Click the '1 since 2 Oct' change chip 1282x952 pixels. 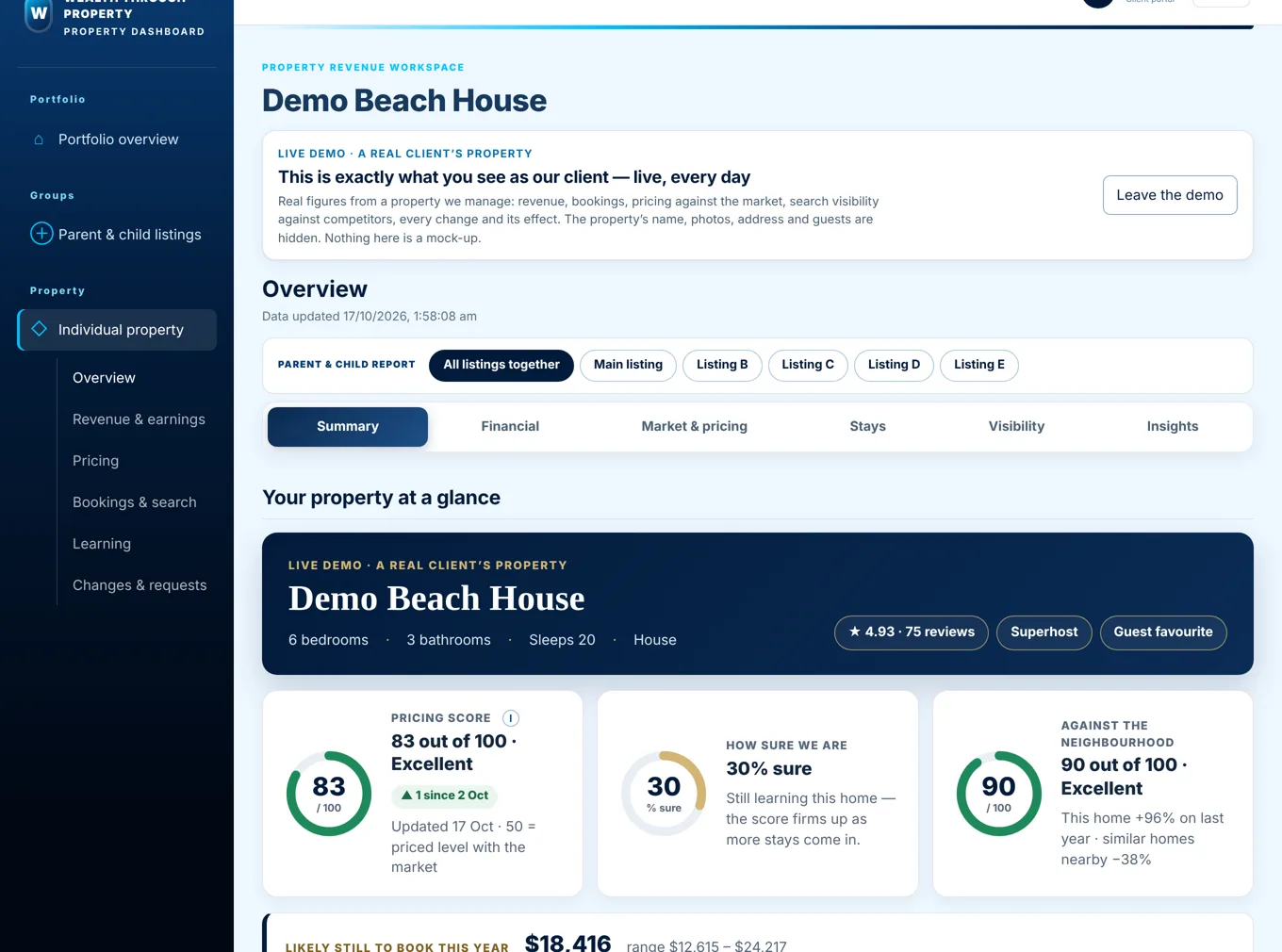click(x=445, y=796)
